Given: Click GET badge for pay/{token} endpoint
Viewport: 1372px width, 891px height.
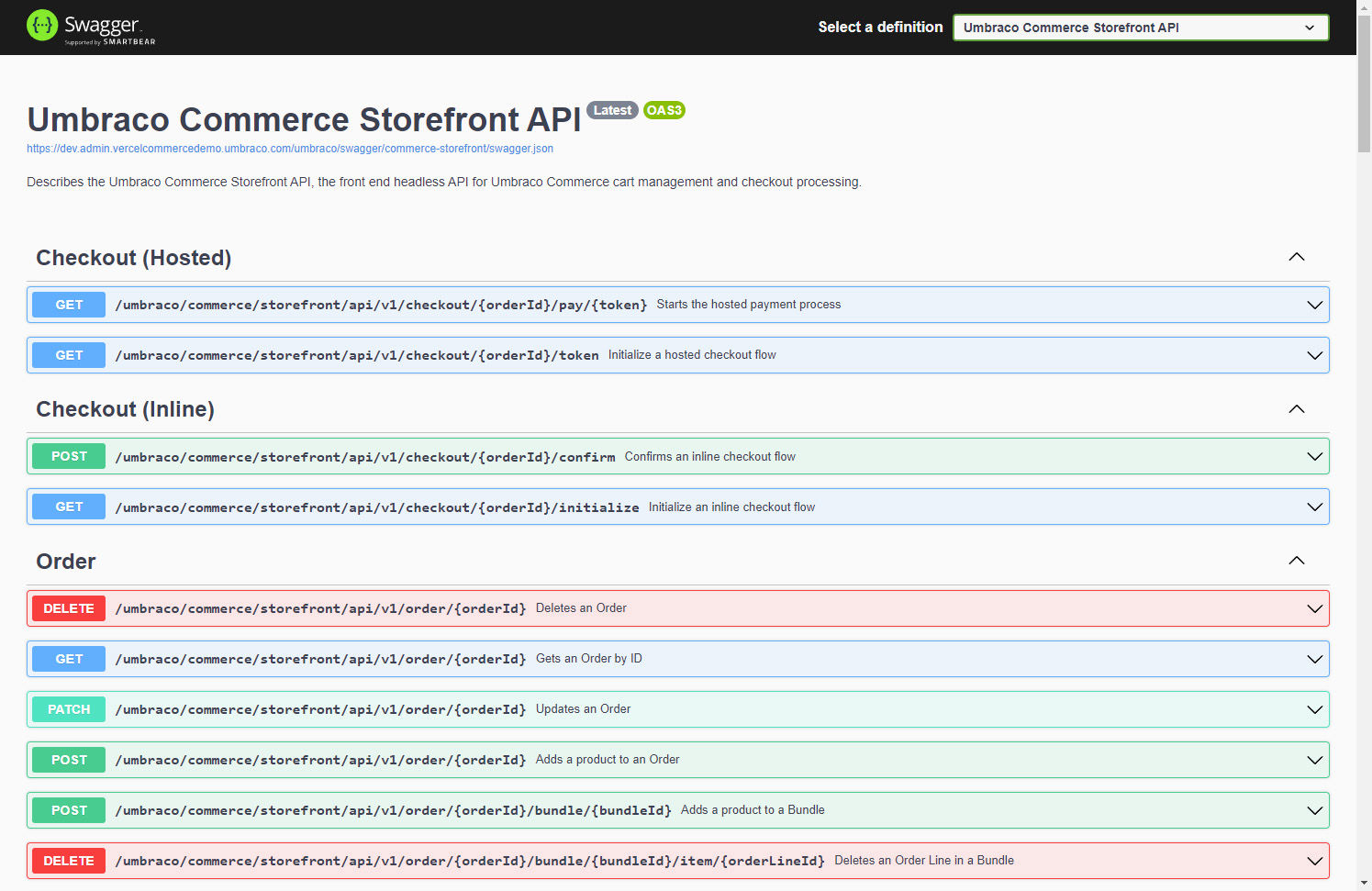Looking at the screenshot, I should 69,305.
